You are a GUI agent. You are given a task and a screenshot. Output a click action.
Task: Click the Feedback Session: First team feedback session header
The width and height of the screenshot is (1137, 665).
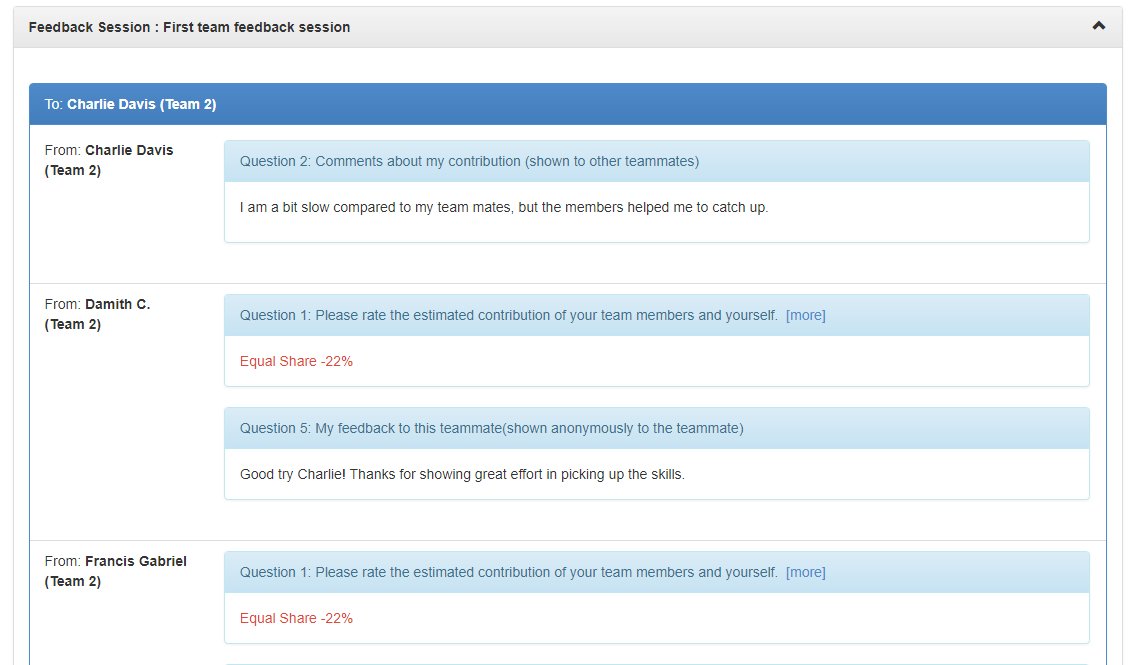pyautogui.click(x=568, y=28)
